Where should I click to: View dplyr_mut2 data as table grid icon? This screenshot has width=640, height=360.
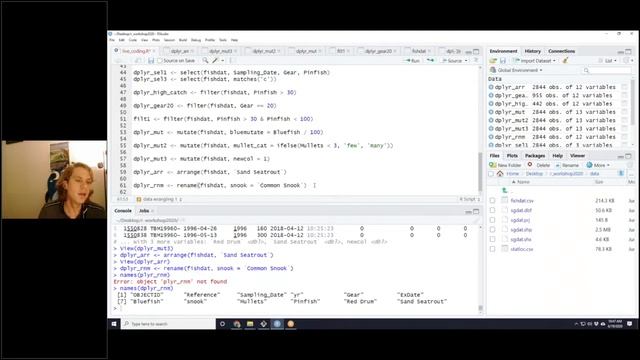point(624,120)
